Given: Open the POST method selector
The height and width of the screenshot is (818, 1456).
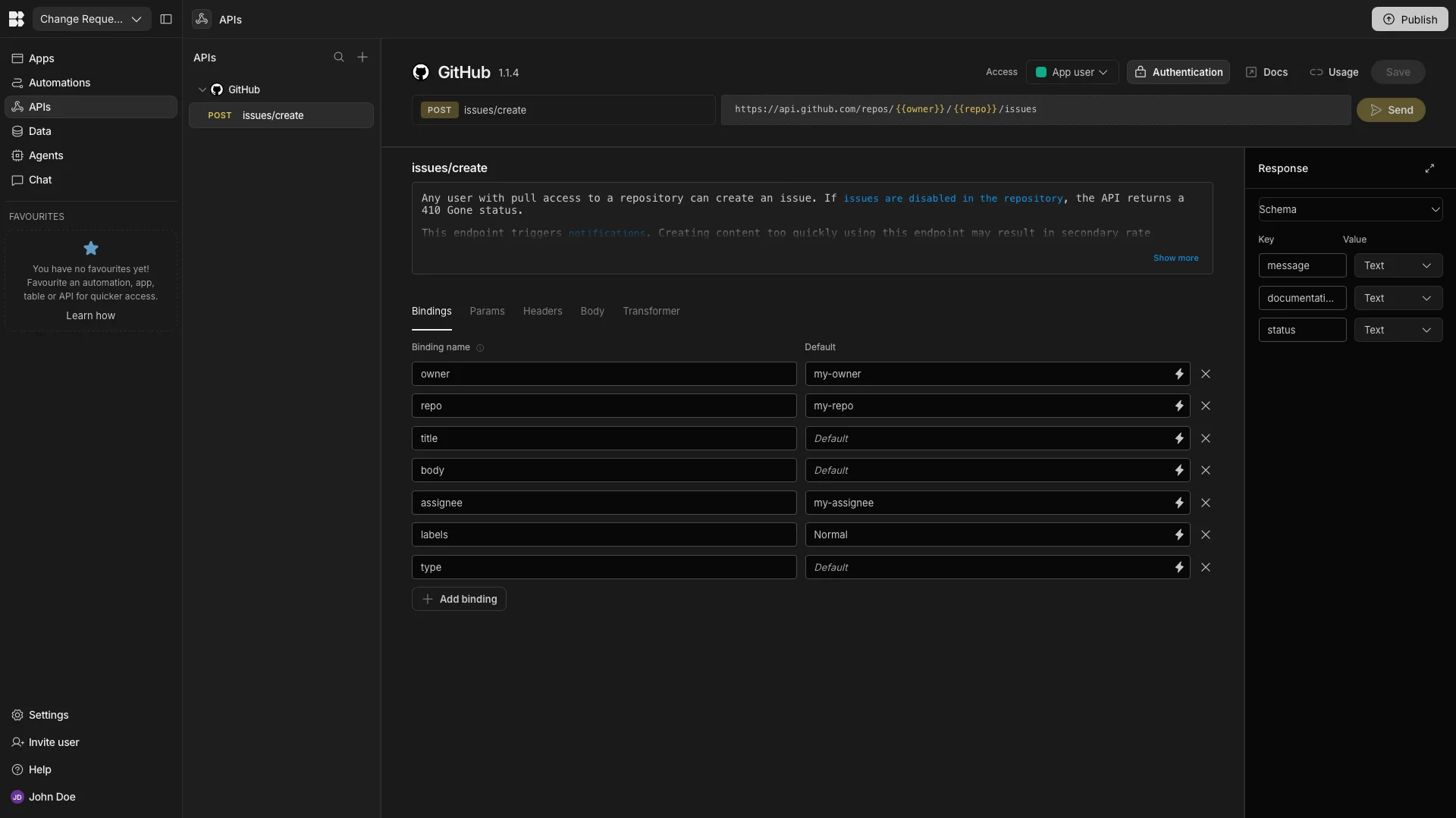Looking at the screenshot, I should click(439, 110).
